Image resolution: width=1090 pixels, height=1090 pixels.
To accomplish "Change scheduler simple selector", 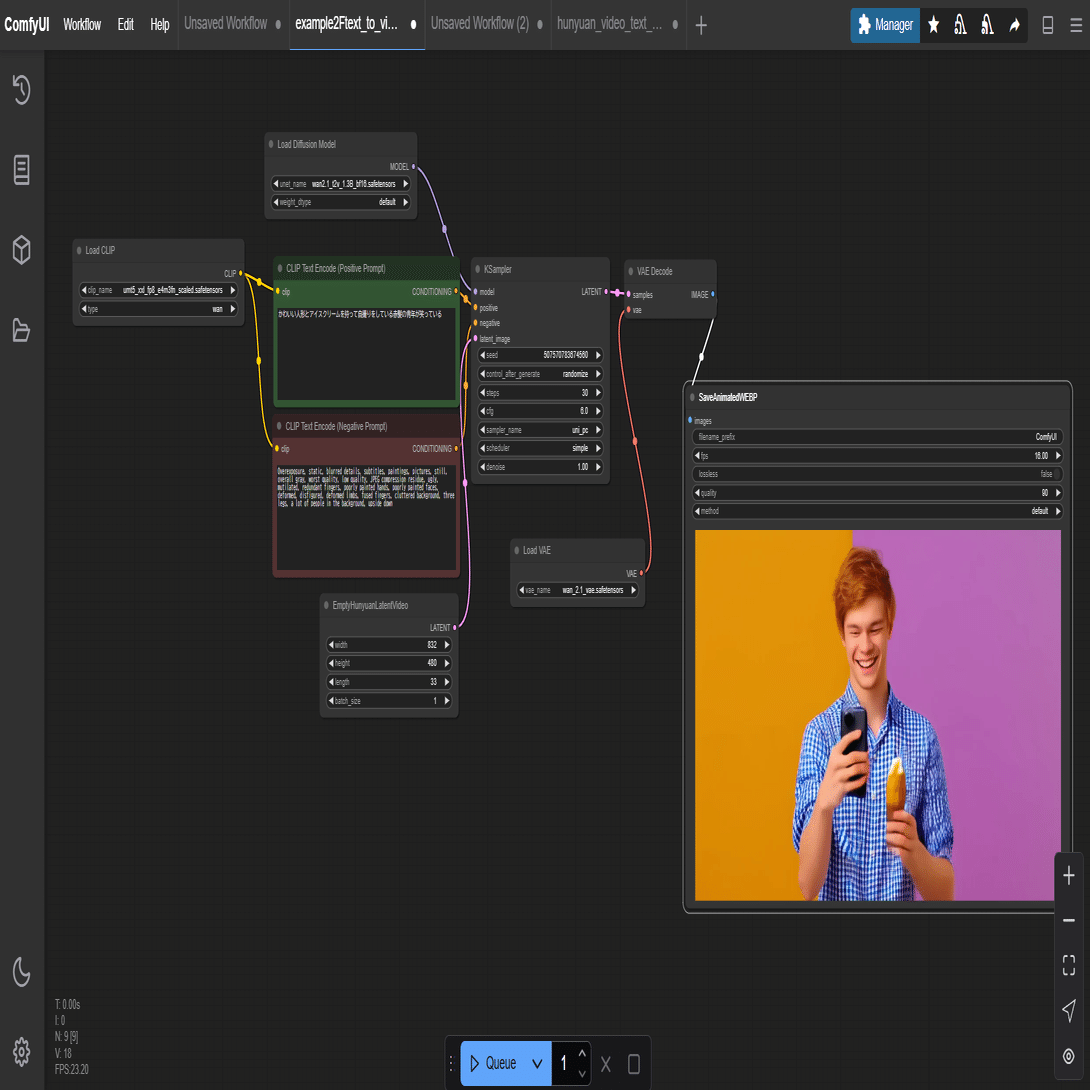I will [x=540, y=448].
